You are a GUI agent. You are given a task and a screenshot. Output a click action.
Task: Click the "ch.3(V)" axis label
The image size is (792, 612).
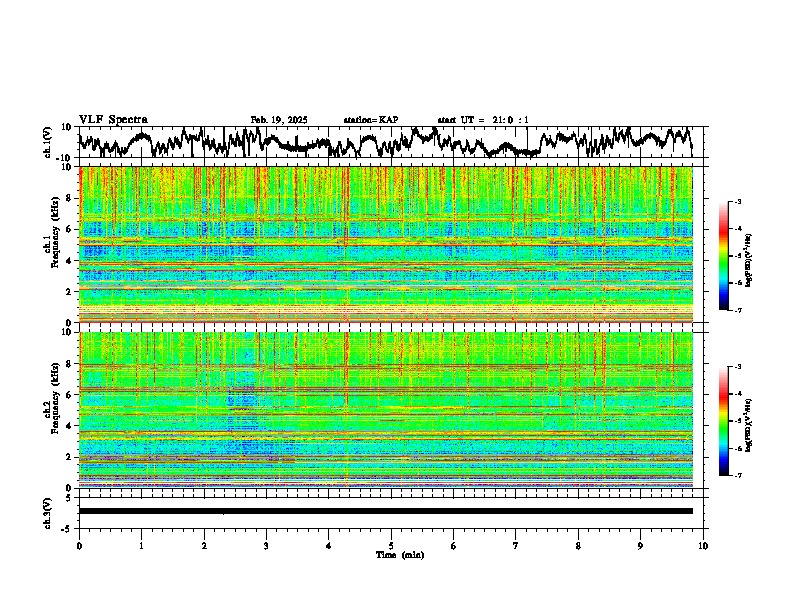point(48,513)
